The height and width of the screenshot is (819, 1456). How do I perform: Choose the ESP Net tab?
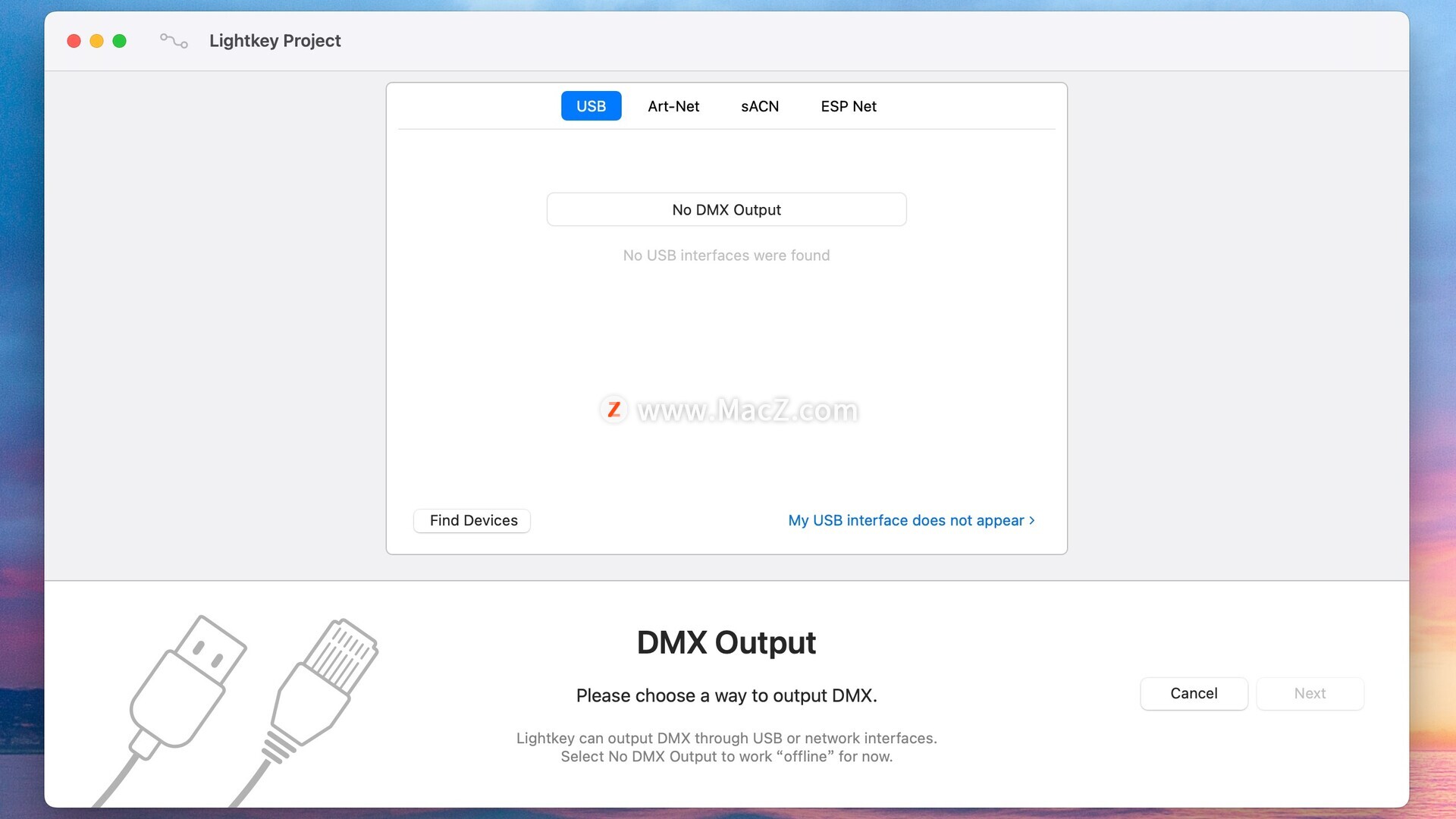click(x=848, y=106)
